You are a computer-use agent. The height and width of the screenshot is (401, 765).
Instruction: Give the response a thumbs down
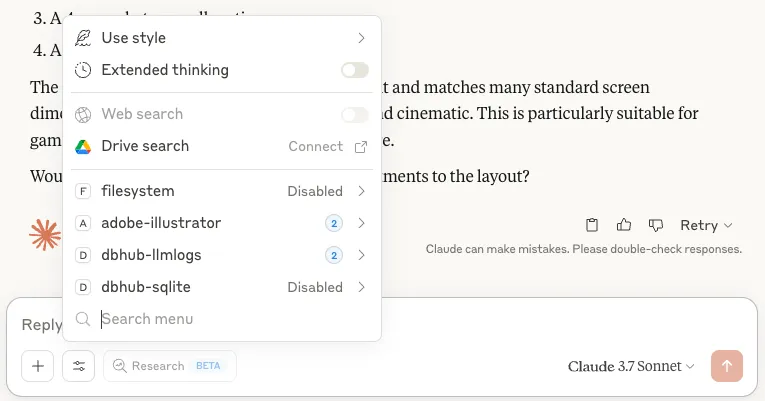tap(656, 225)
